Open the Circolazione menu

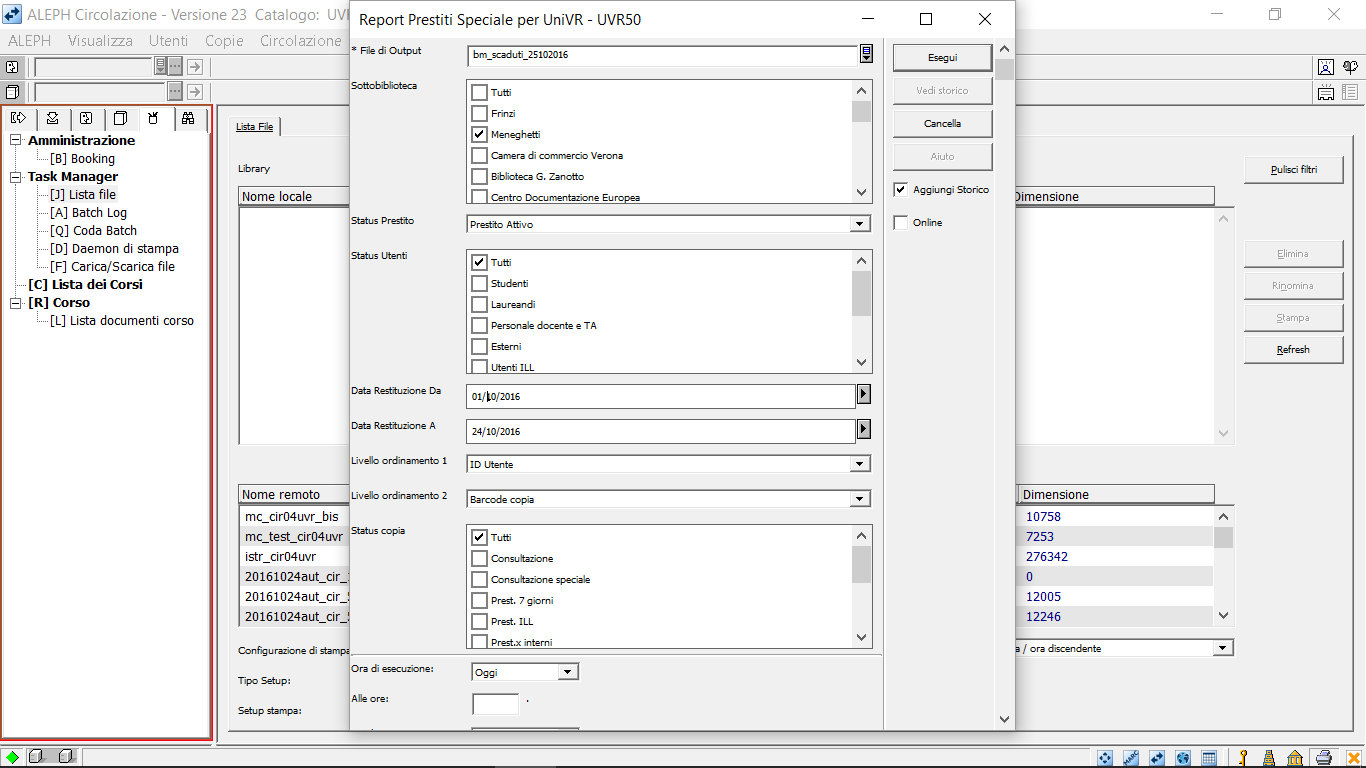pyautogui.click(x=301, y=40)
